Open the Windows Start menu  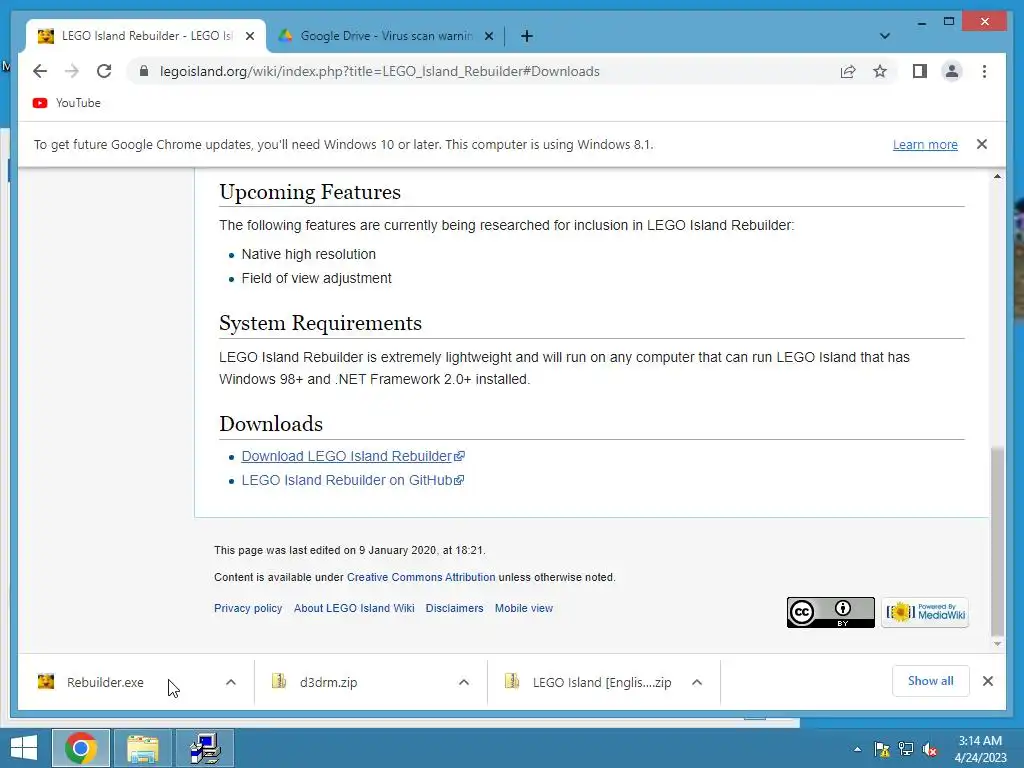click(24, 748)
